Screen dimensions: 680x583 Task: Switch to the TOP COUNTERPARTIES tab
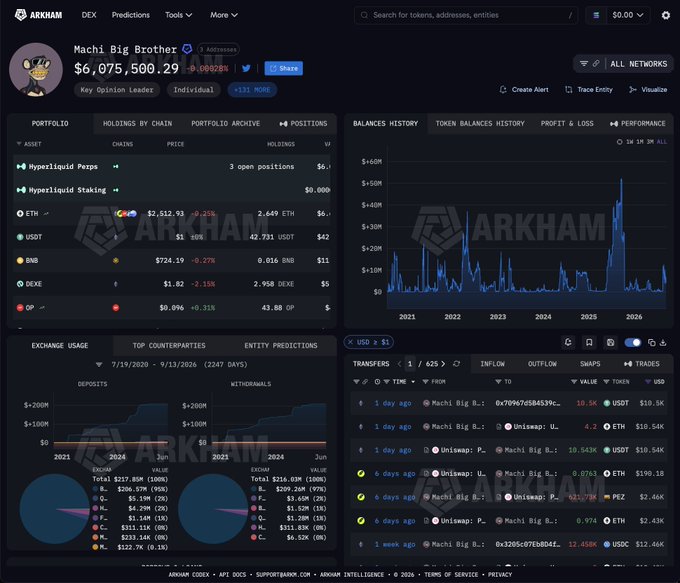coord(169,346)
